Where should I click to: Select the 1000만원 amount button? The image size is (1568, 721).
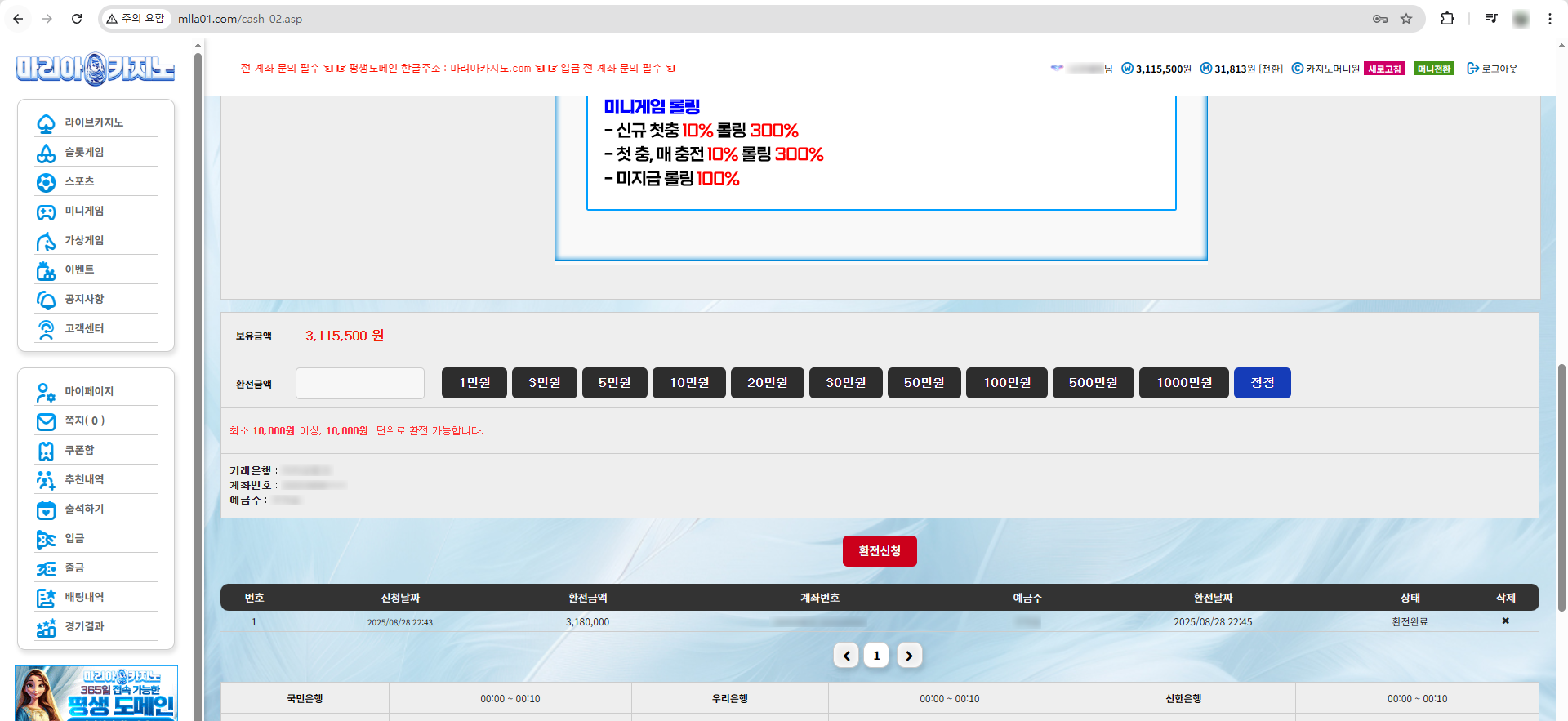[1184, 383]
